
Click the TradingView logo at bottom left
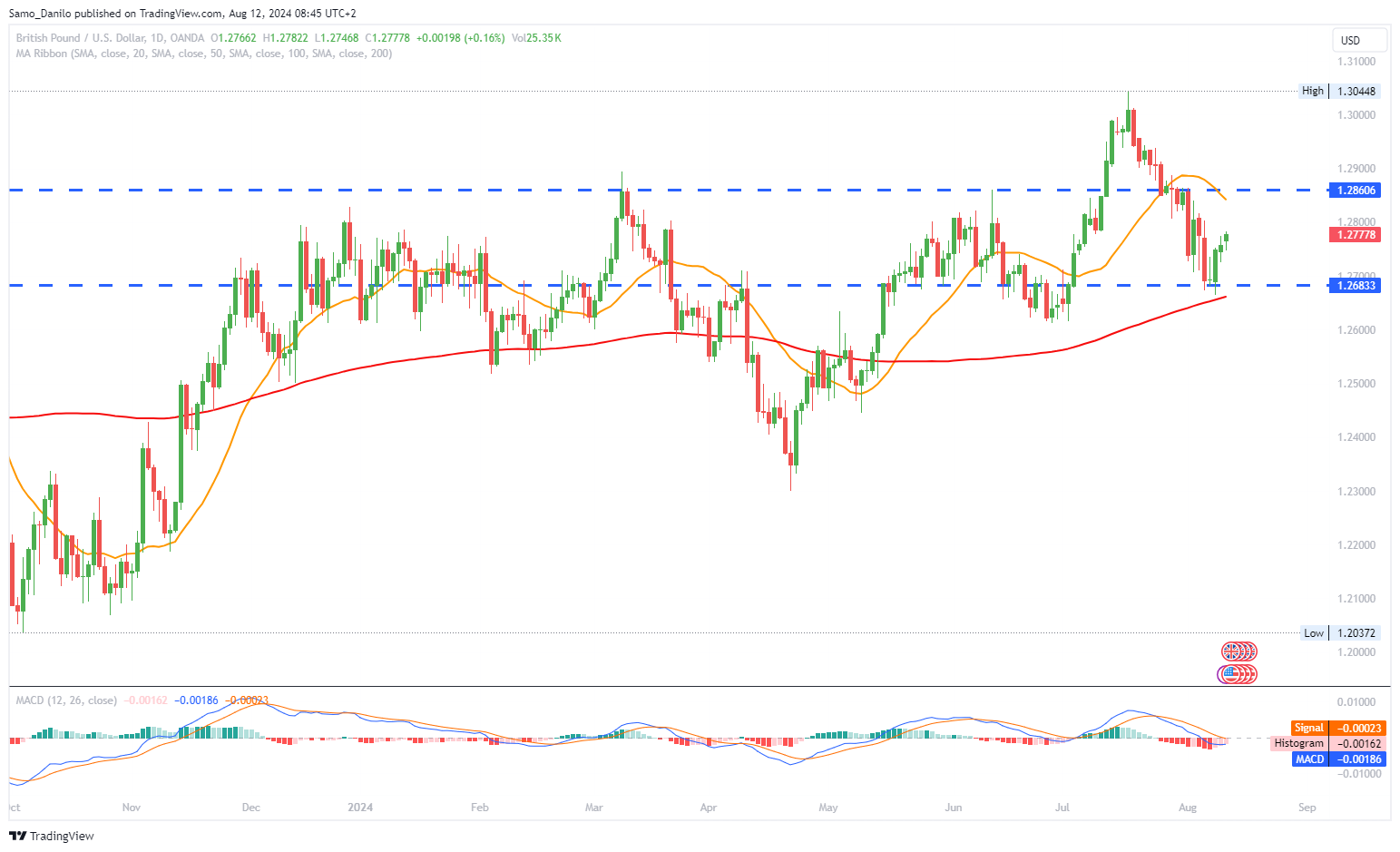coord(52,836)
